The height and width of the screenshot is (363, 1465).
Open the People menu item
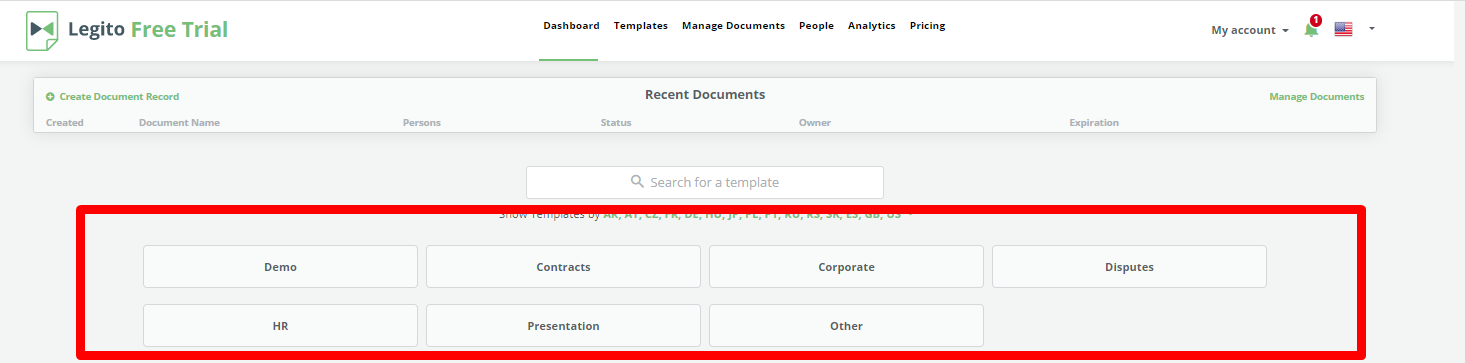816,26
